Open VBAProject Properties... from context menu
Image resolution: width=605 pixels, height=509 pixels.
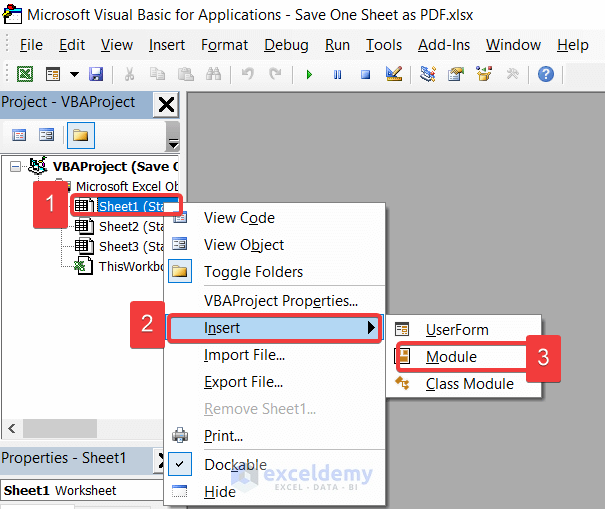[276, 301]
